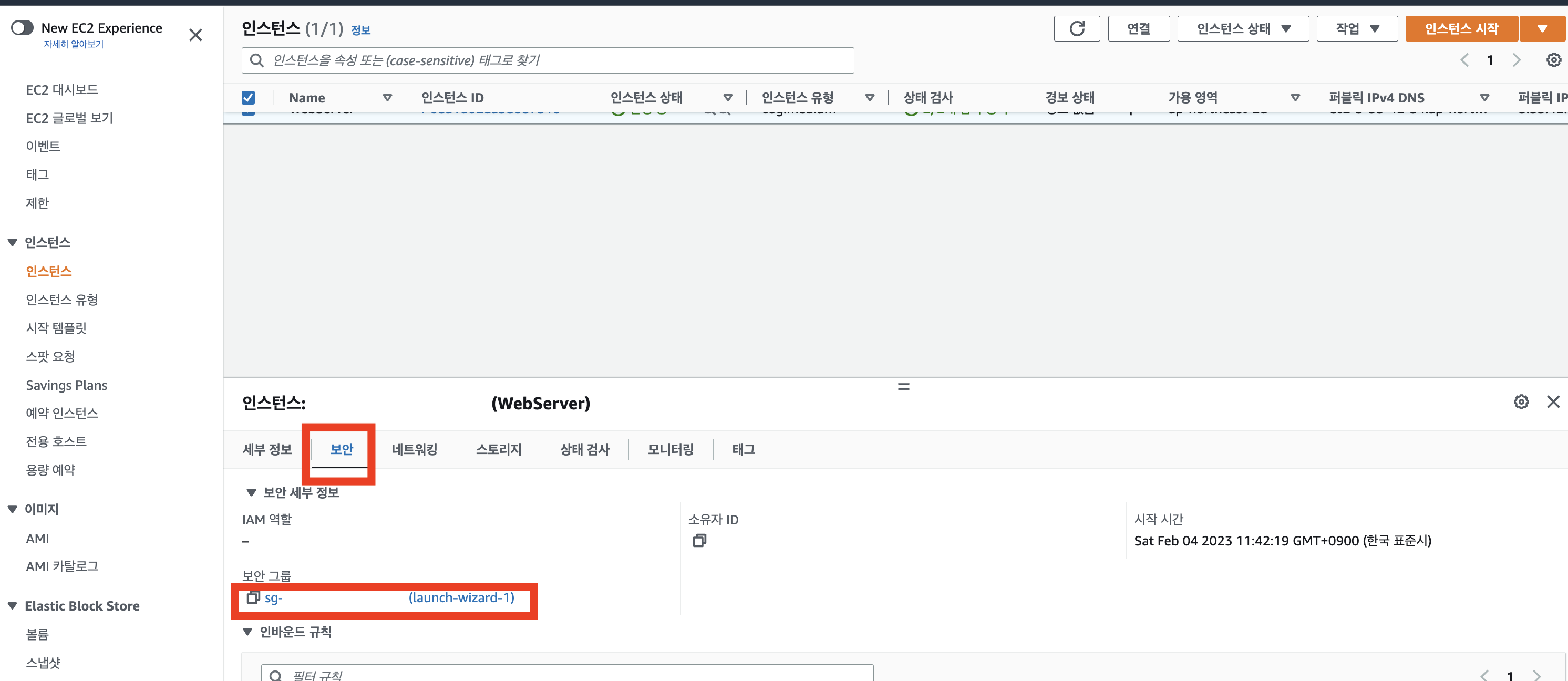Viewport: 1568px width, 681px height.
Task: Open the launch-wizard-1 security group link
Action: pyautogui.click(x=461, y=597)
